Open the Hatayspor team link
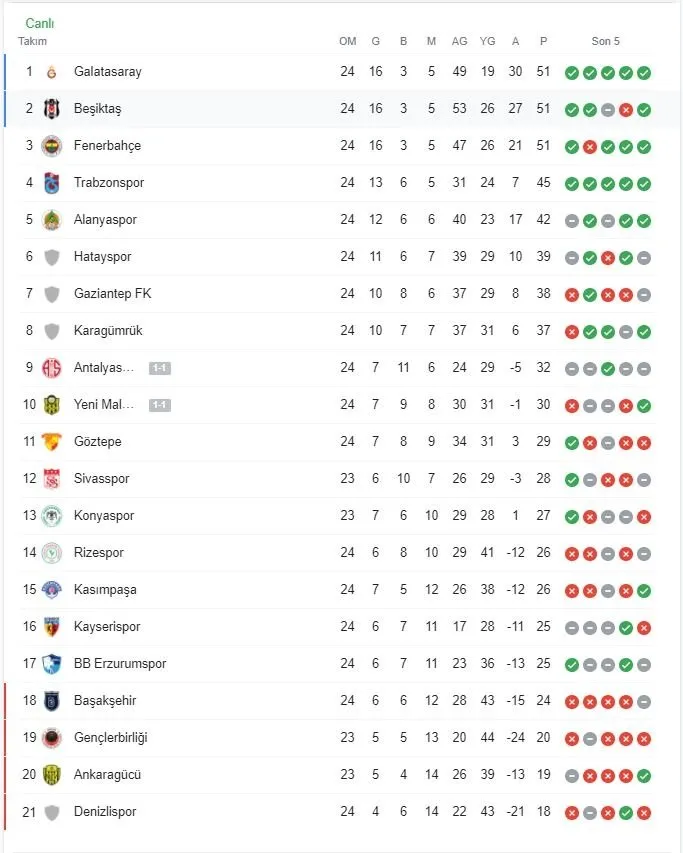The height and width of the screenshot is (853, 683). pyautogui.click(x=102, y=257)
